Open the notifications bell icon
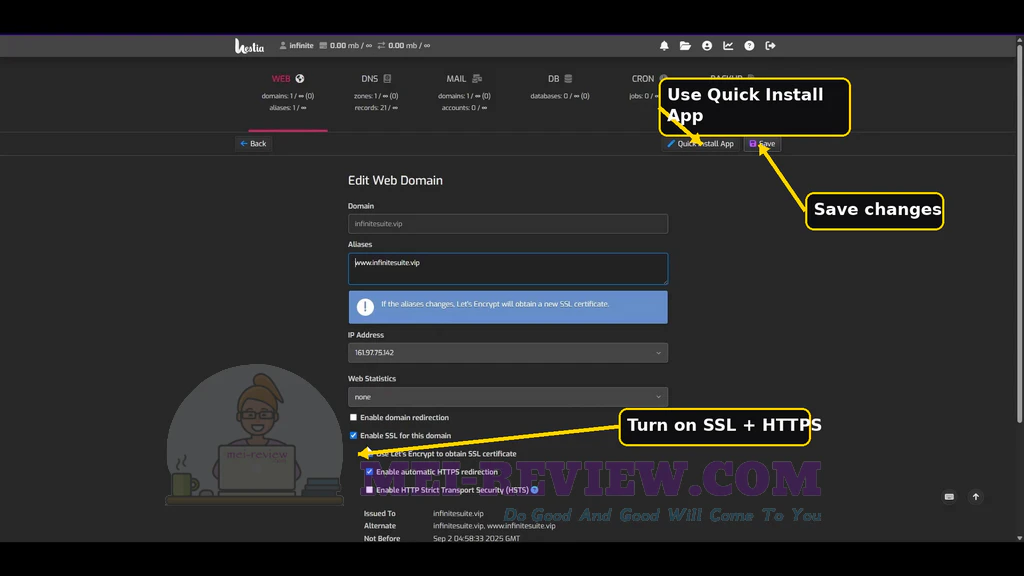Image resolution: width=1024 pixels, height=576 pixels. click(x=664, y=46)
